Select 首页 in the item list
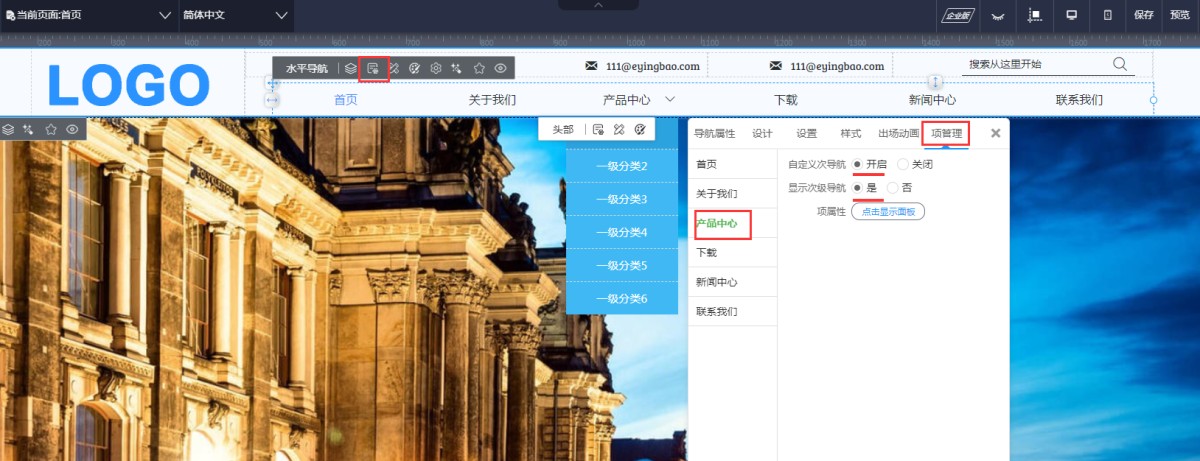 [x=733, y=164]
